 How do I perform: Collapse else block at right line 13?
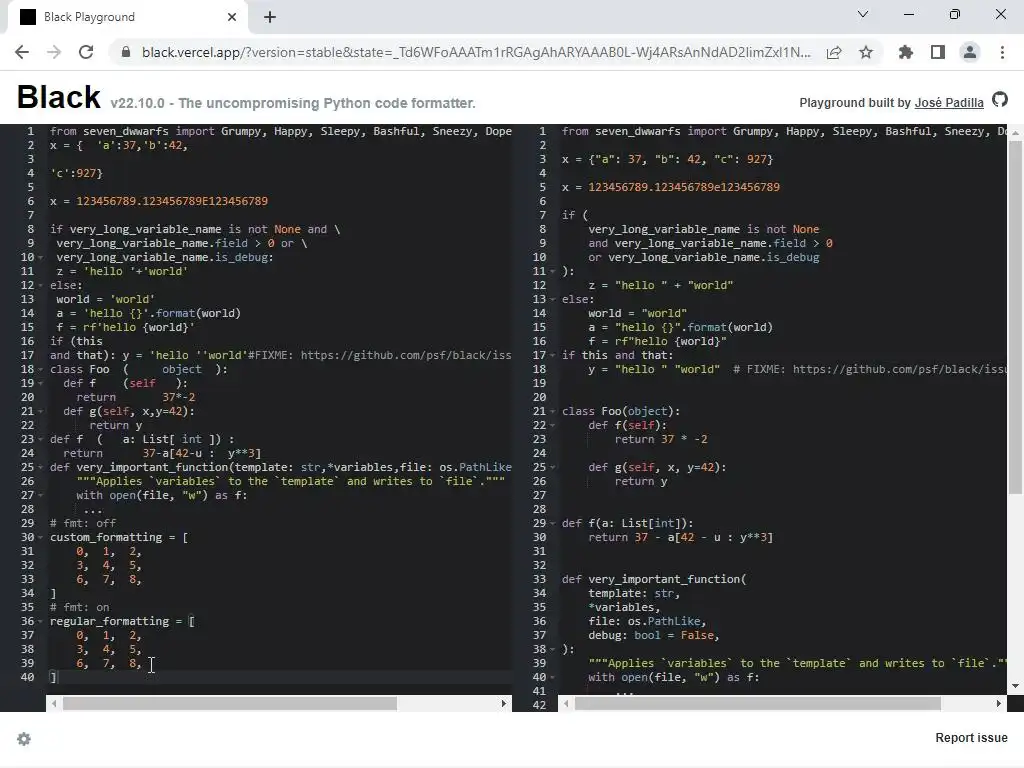(552, 299)
